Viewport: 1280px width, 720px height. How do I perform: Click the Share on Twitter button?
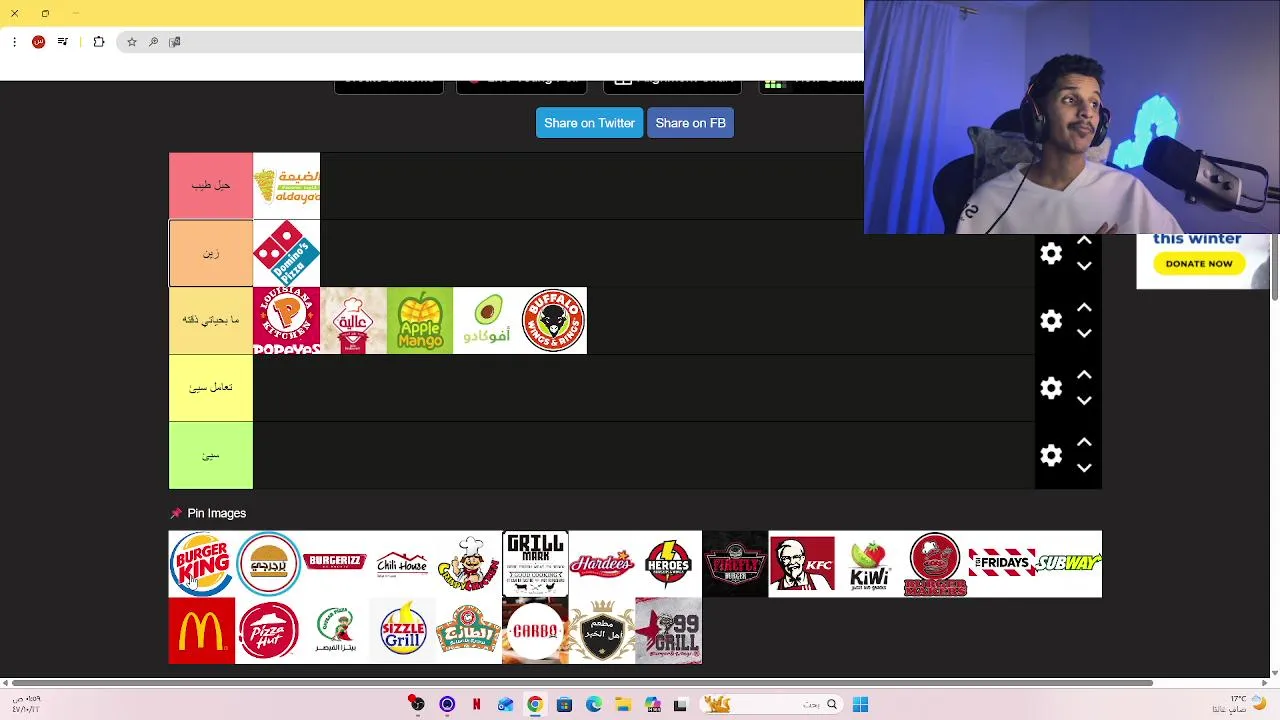click(x=589, y=123)
